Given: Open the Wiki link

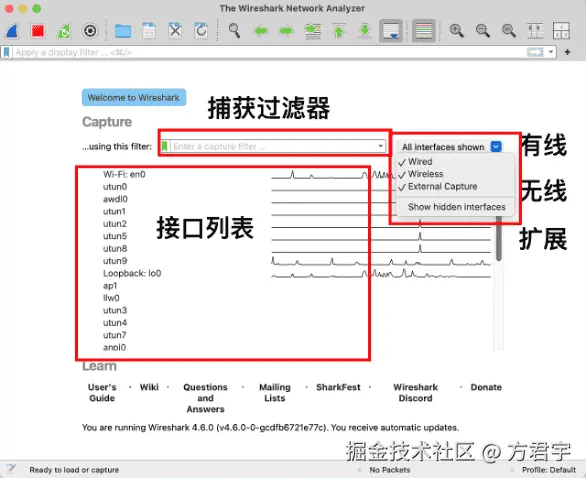Looking at the screenshot, I should click(149, 387).
